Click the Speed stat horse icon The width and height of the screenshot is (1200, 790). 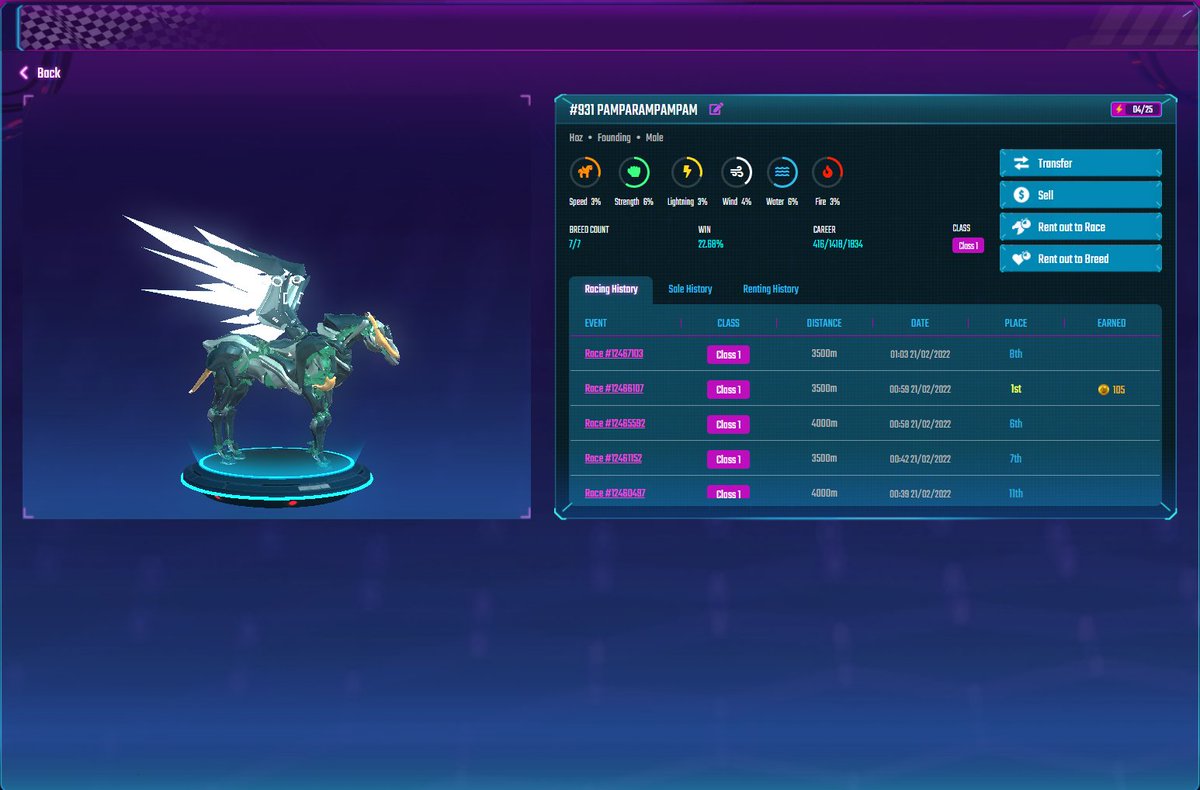pos(585,172)
